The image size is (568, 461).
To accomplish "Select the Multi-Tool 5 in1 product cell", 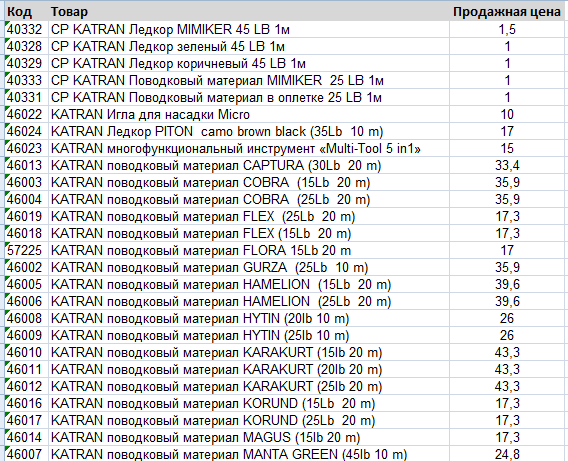I will point(249,148).
